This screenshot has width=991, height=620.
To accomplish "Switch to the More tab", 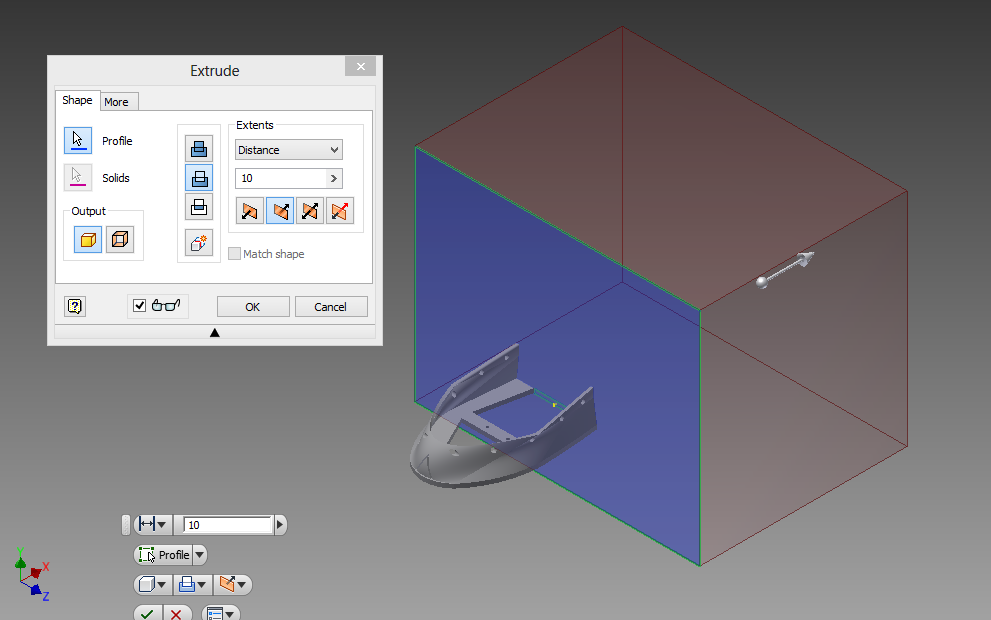I will pyautogui.click(x=116, y=102).
